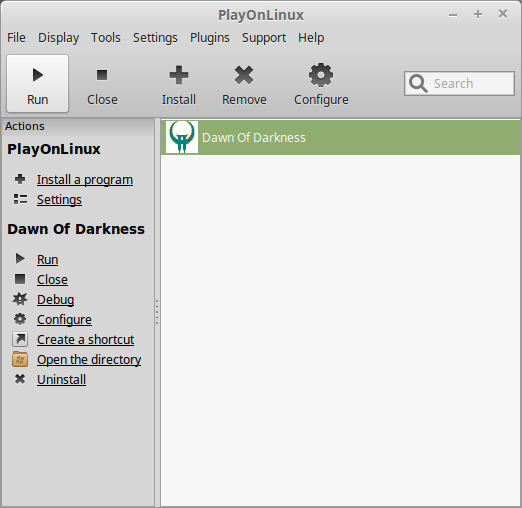Click the Close link in sidebar
Image resolution: width=522 pixels, height=508 pixels.
pyautogui.click(x=52, y=279)
